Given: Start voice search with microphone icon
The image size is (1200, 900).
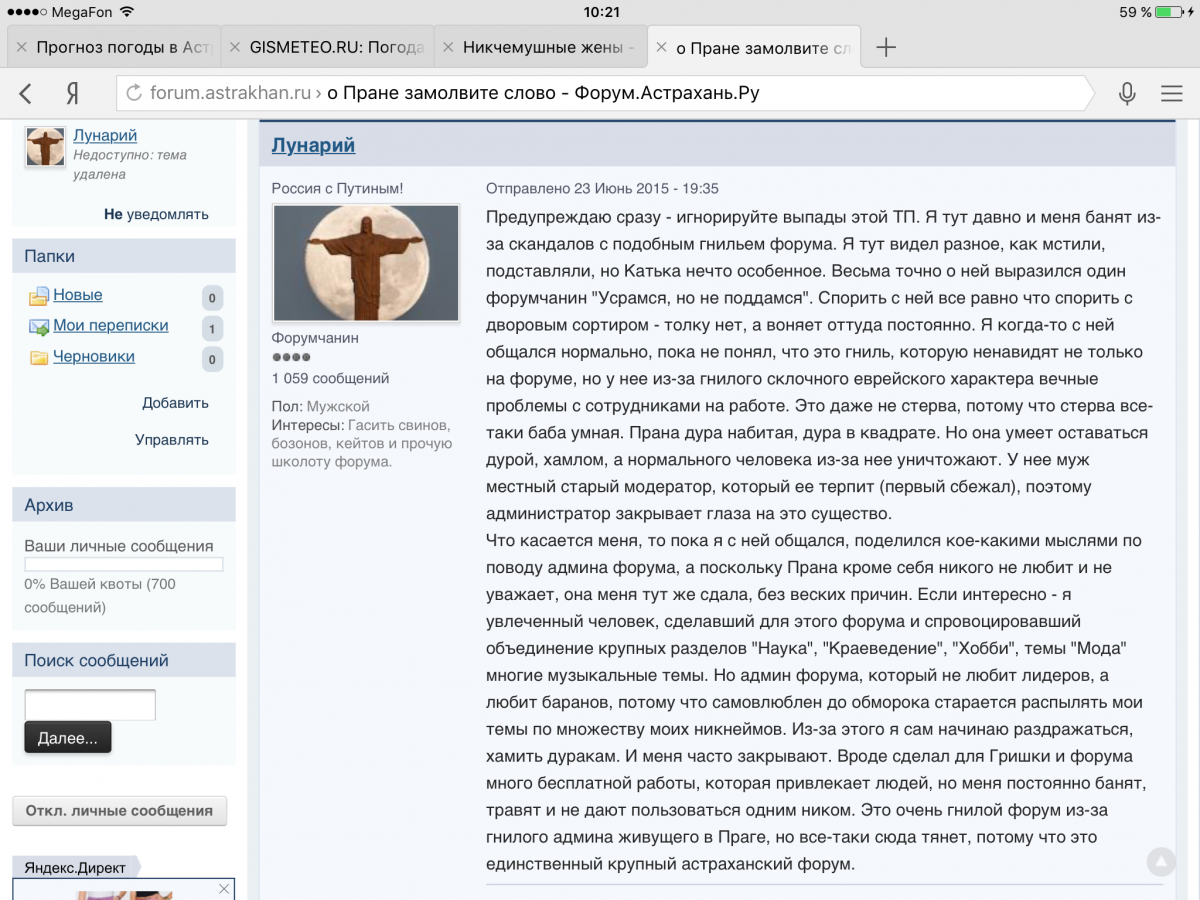Looking at the screenshot, I should pos(1127,94).
